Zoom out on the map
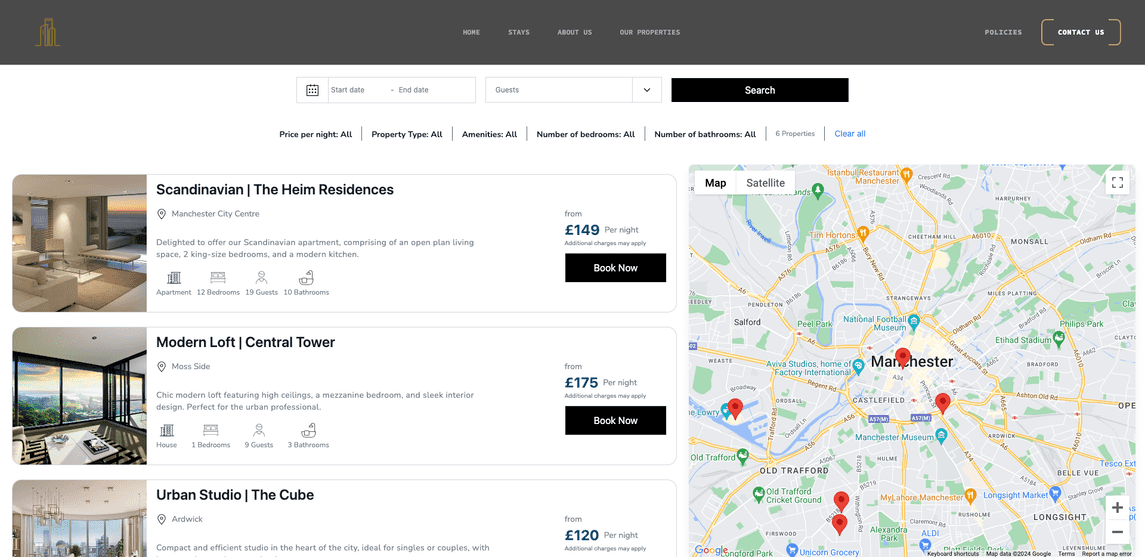This screenshot has height=557, width=1145. pyautogui.click(x=1117, y=532)
